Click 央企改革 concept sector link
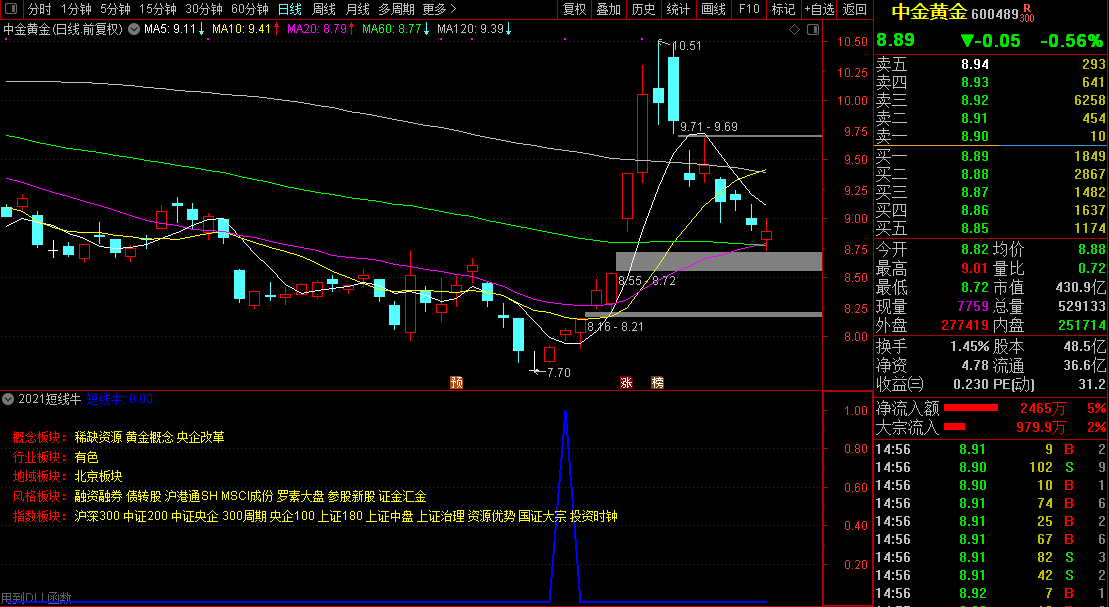This screenshot has height=607, width=1109. coord(201,437)
